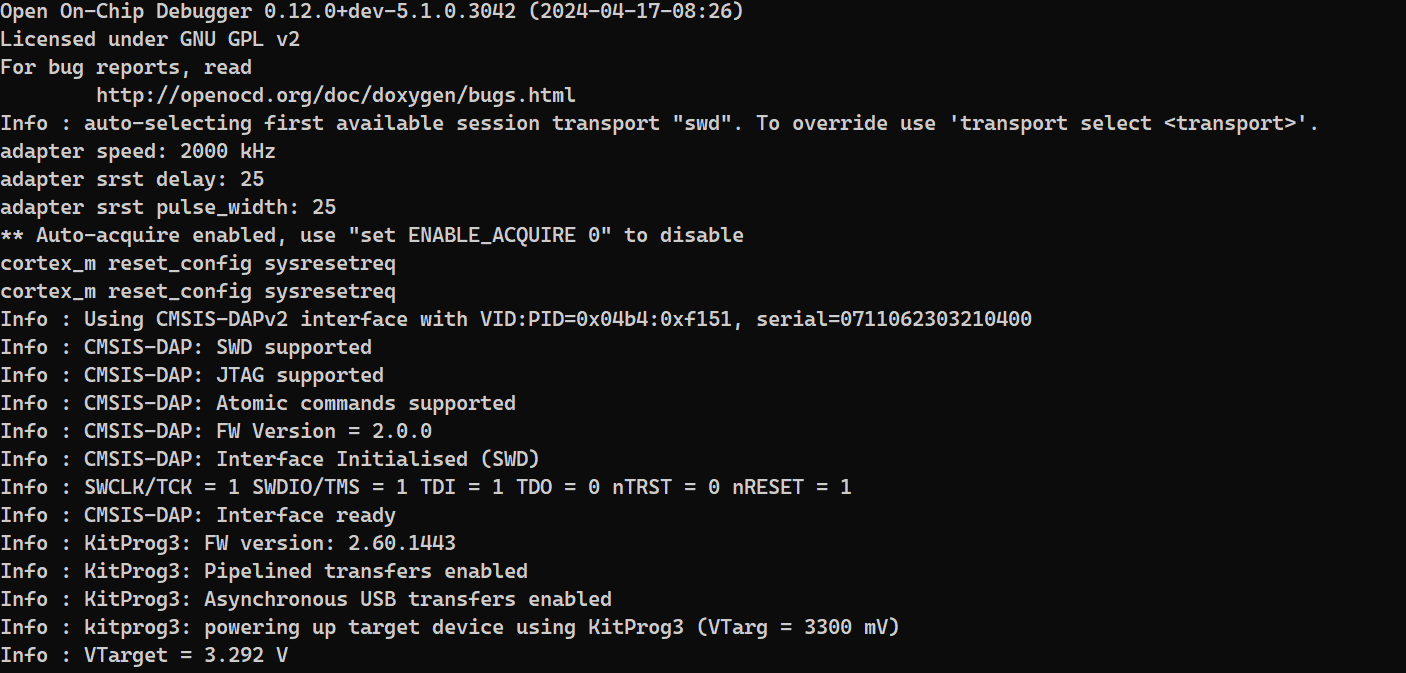Click the Open On-Chip Debugger version line
1406x673 pixels.
372,12
